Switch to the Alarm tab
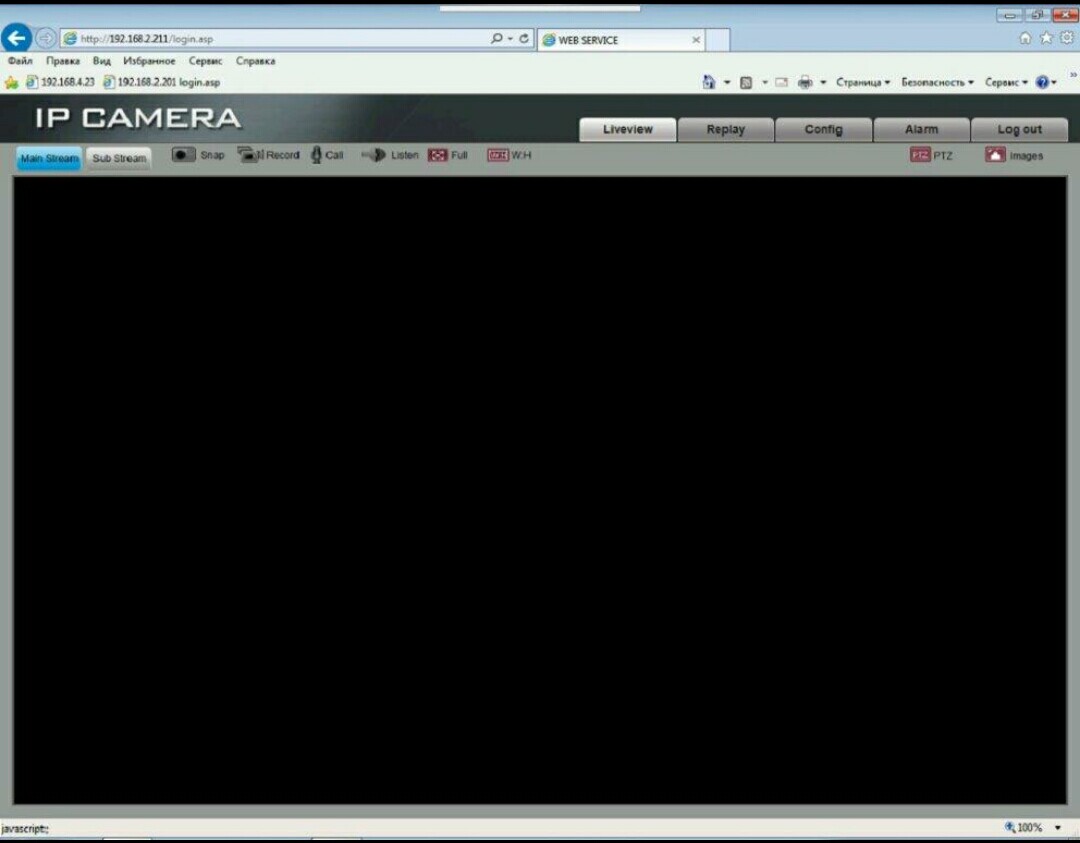The height and width of the screenshot is (843, 1080). pyautogui.click(x=921, y=129)
